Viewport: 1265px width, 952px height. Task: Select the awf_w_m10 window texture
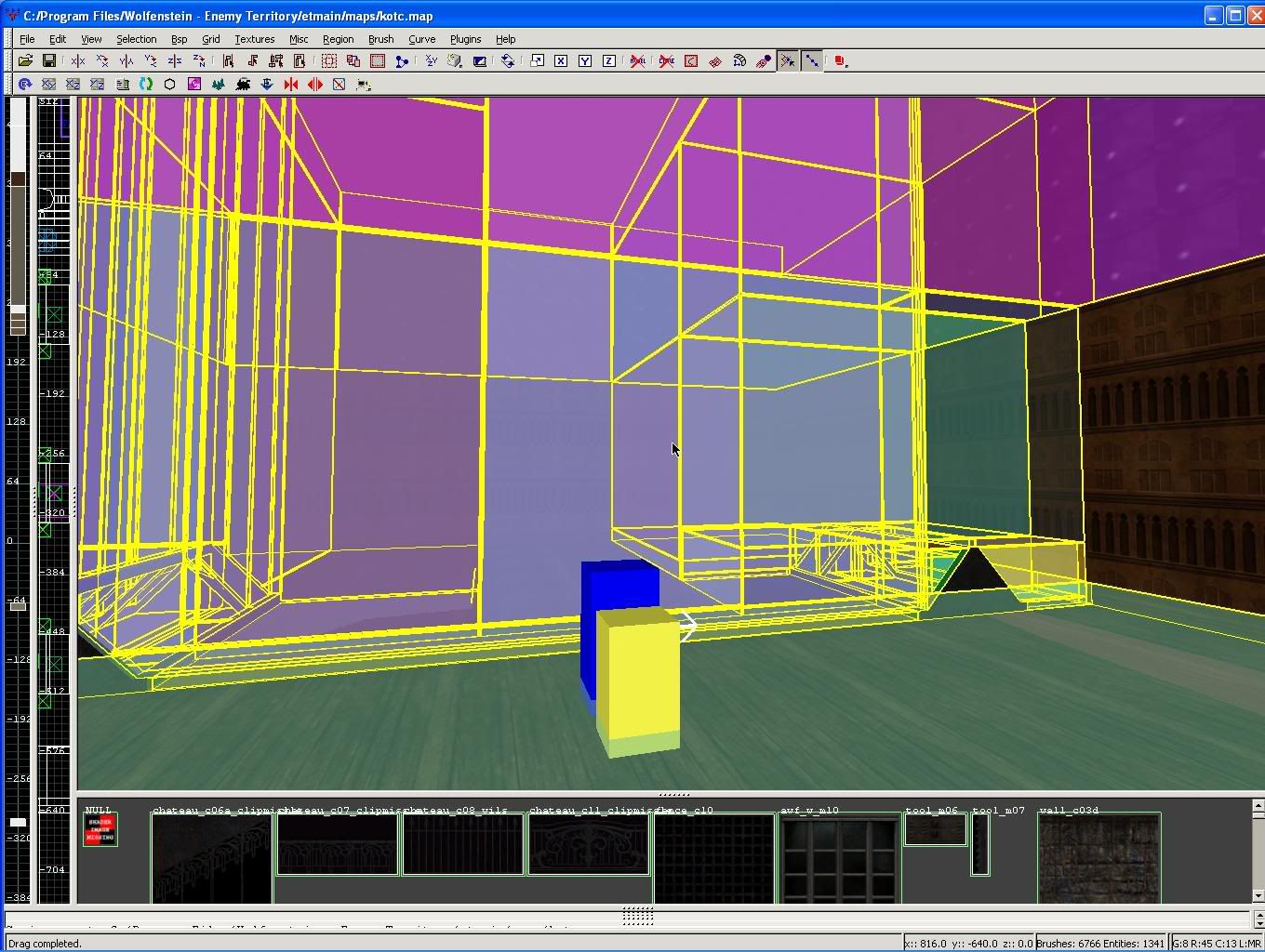(839, 858)
